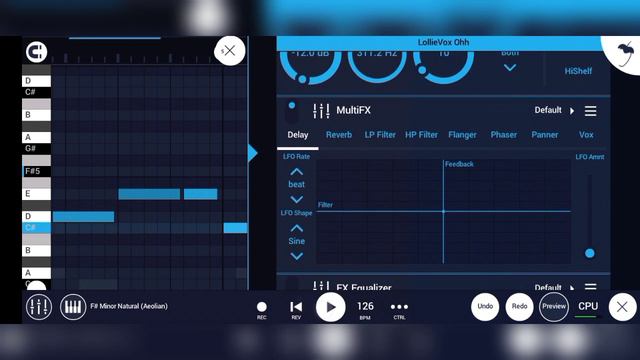Select the D note block in piano roll

[x=83, y=216]
